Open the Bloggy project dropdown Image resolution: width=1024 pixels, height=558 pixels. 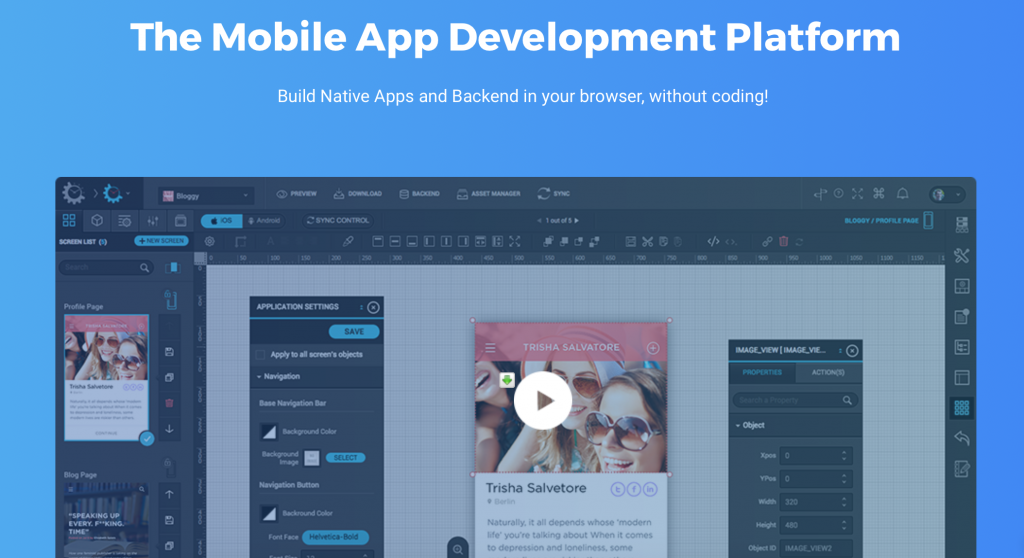206,195
